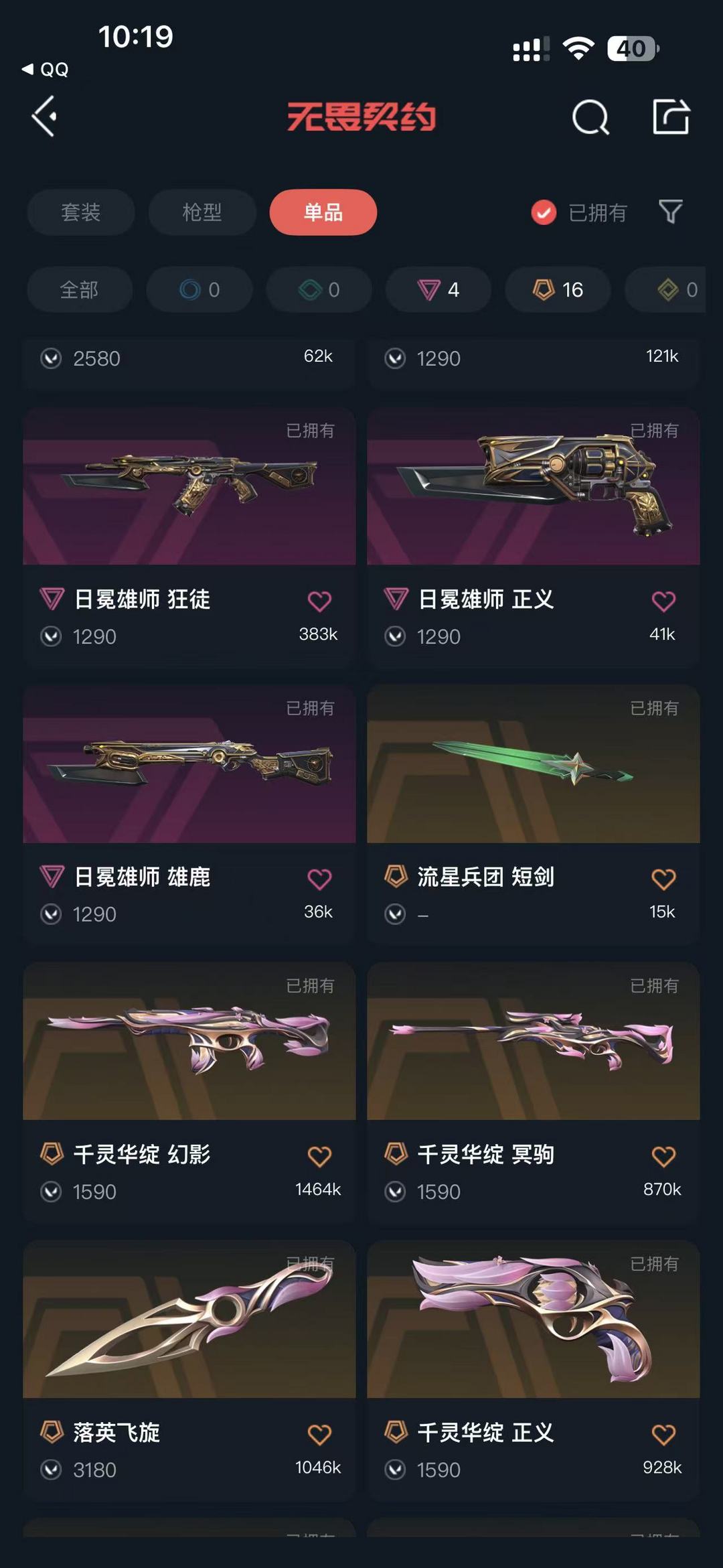The width and height of the screenshot is (723, 1568).
Task: Tap heart on 千灵华绽 冥驹
Action: pyautogui.click(x=663, y=1156)
